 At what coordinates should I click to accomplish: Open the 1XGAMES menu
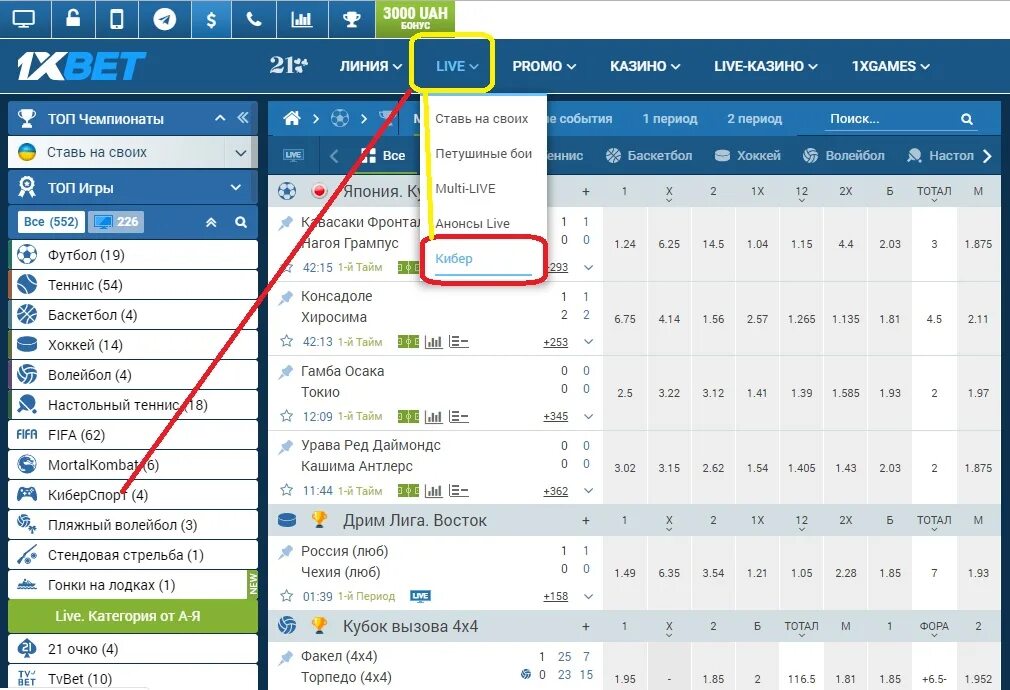[891, 66]
